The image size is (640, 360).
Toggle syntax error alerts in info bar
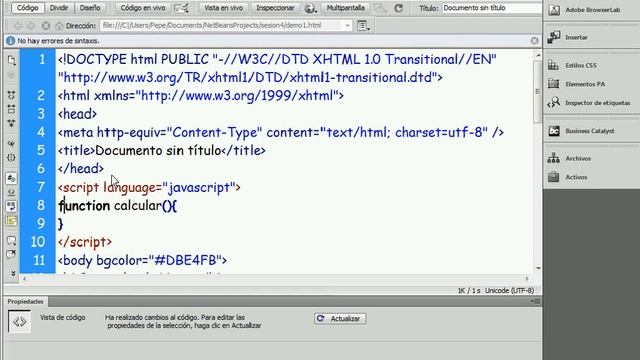[x=11, y=220]
